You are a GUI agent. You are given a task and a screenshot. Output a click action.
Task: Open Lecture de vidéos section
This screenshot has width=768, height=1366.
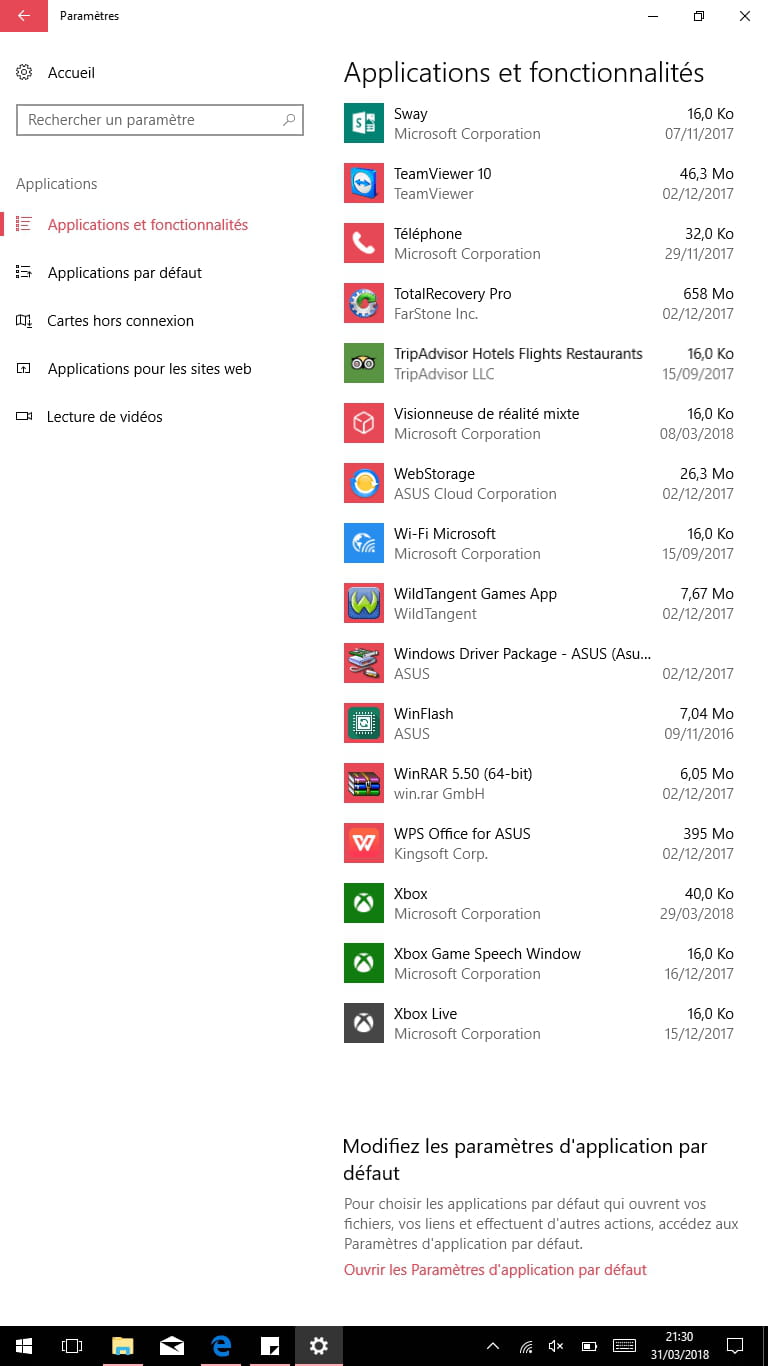[x=104, y=417]
